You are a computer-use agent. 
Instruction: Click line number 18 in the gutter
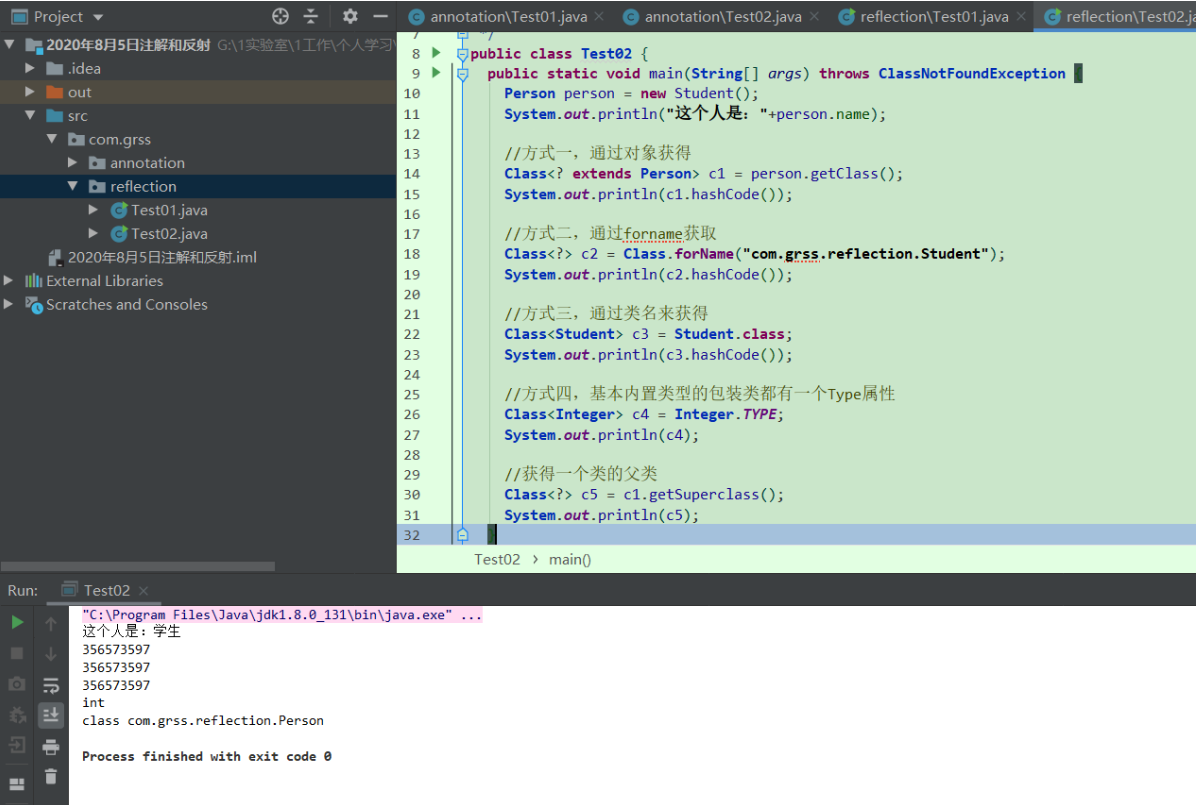point(411,254)
